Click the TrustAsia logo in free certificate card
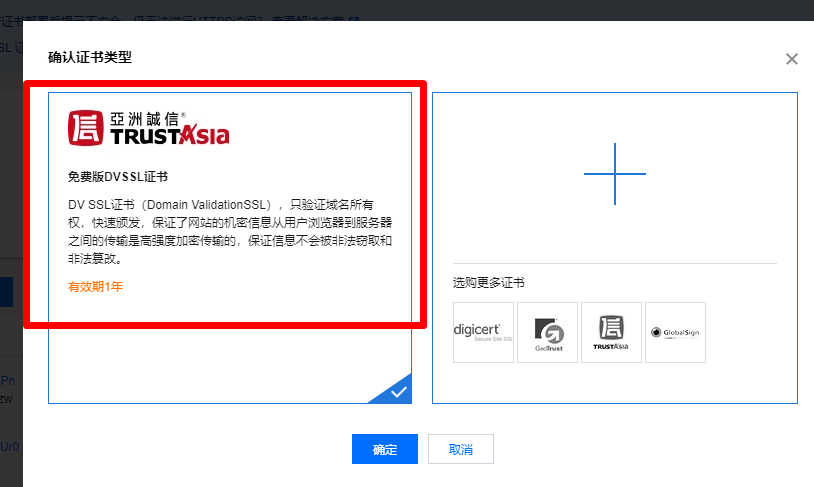 pos(148,128)
